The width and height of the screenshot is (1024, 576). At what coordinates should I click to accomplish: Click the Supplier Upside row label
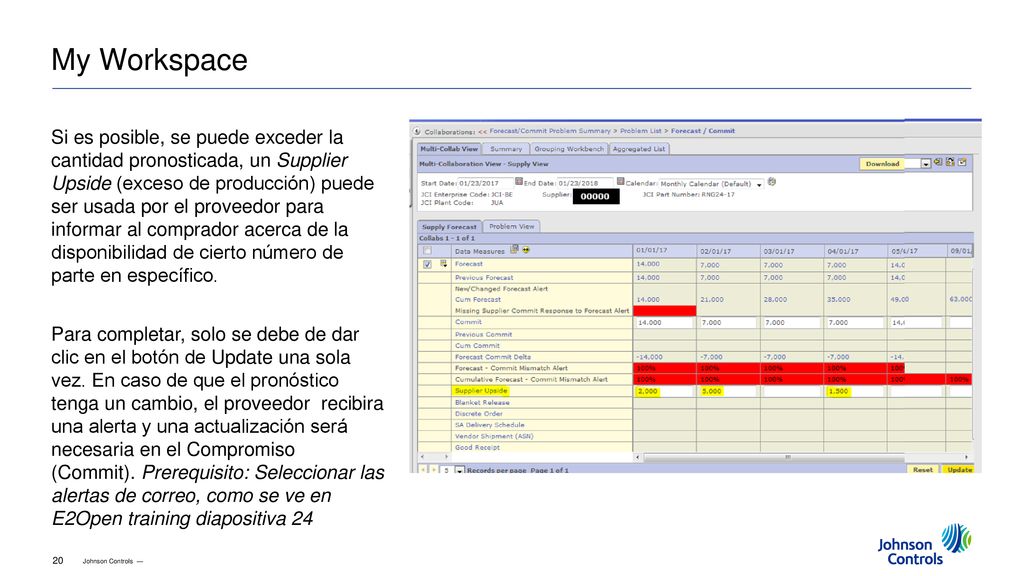[481, 391]
